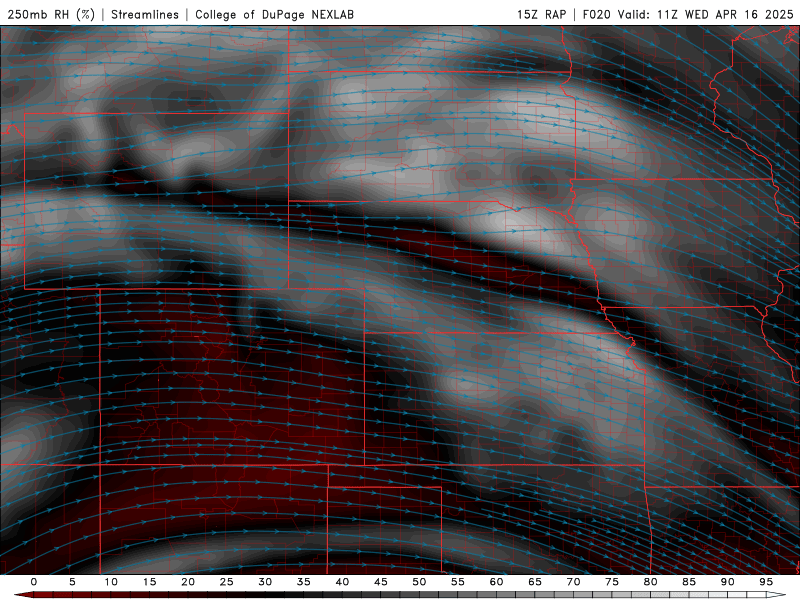Click the colorbar label "90"
Viewport: 800px width, 600px height.
coord(727,582)
